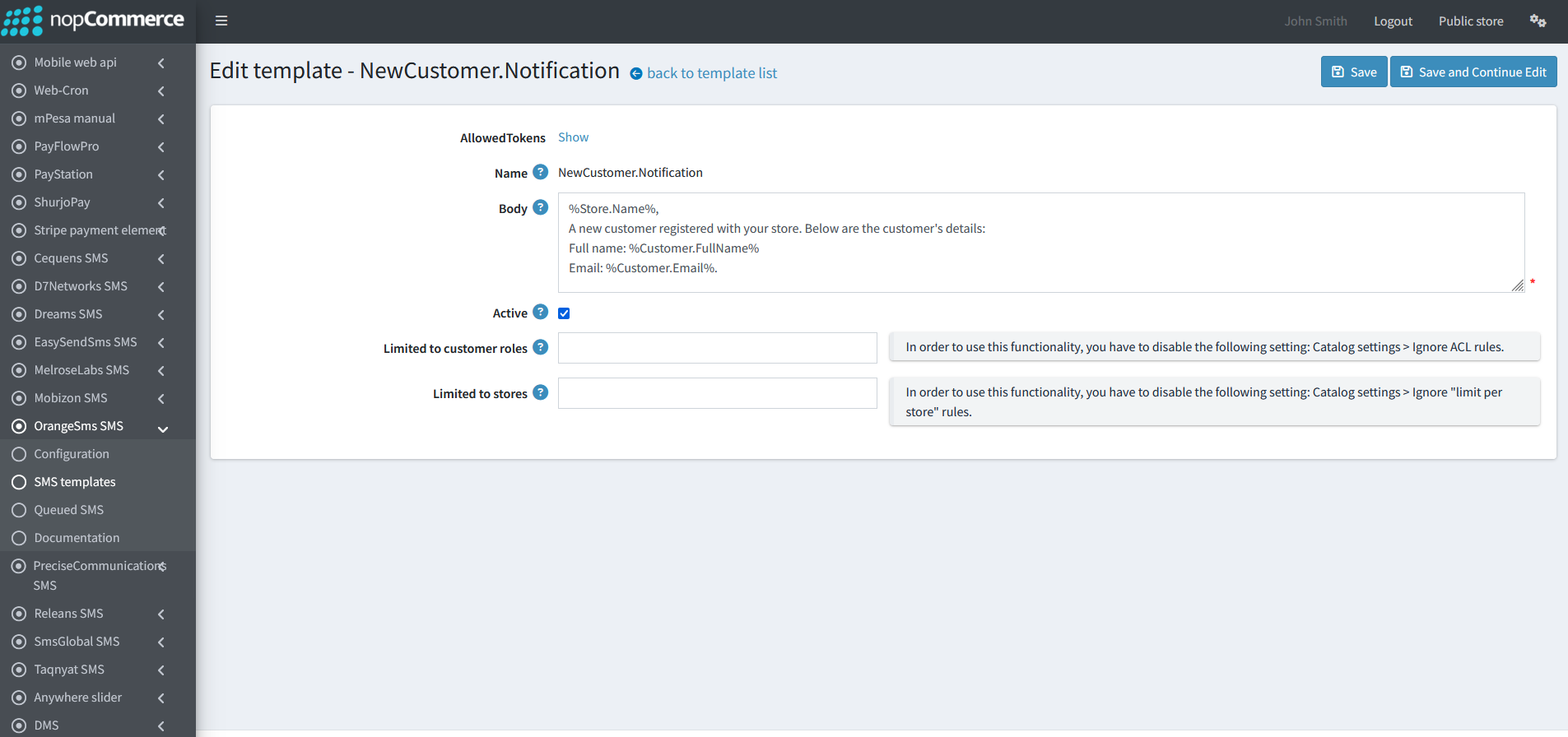This screenshot has height=737, width=1568.
Task: Click the Save button
Action: click(1354, 72)
